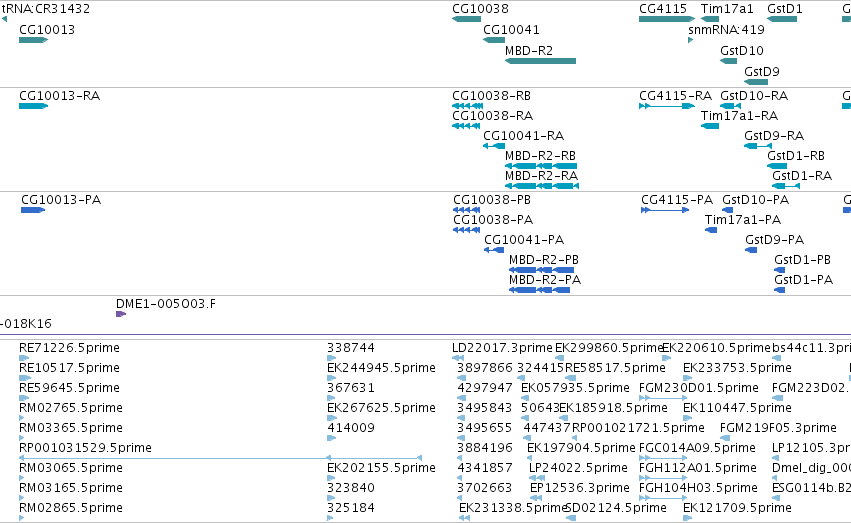Viewport: 851px width, 523px height.
Task: Click the RE10517.5prime EST label
Action: pos(69,368)
